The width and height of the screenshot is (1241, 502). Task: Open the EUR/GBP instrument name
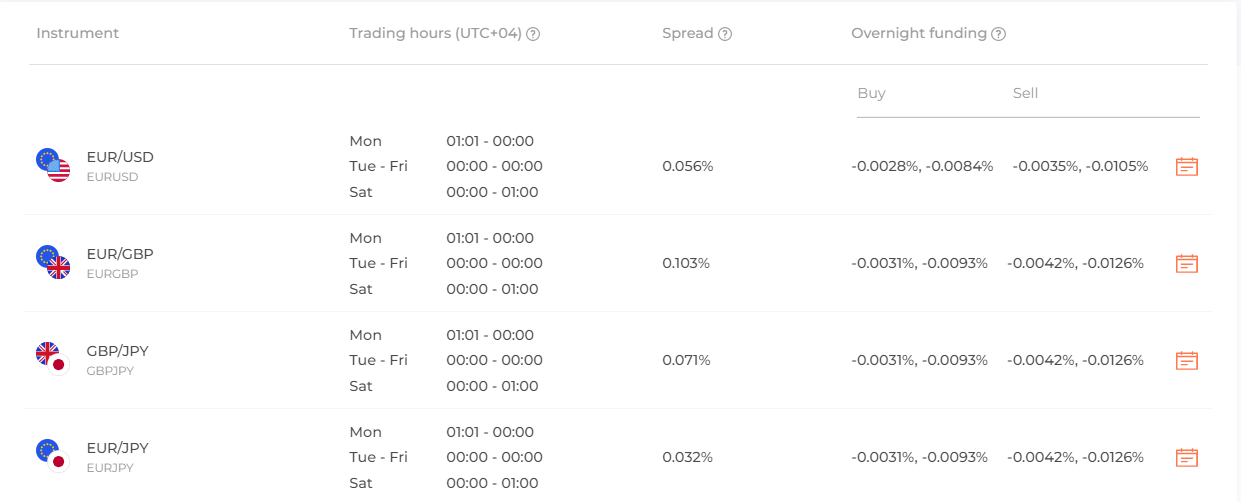click(120, 254)
